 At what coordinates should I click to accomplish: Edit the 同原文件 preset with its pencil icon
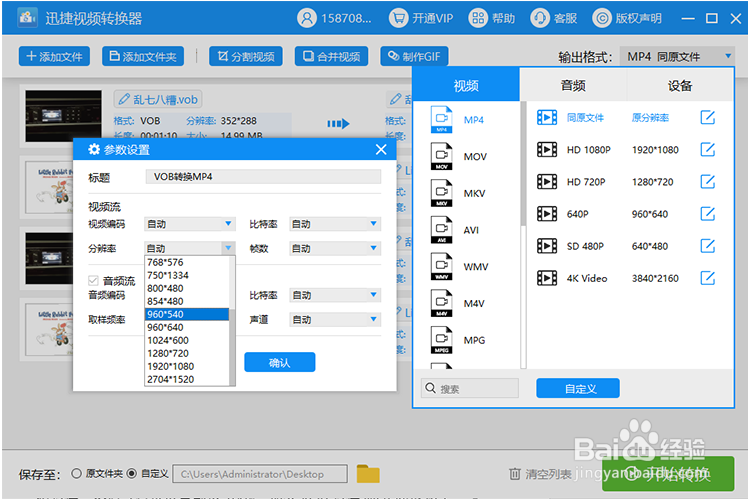(x=707, y=117)
